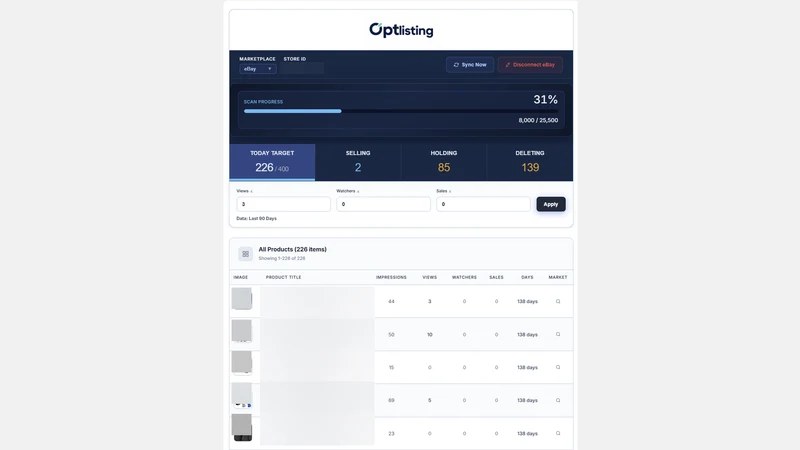Open market search for 50-impressions row

coord(558,334)
